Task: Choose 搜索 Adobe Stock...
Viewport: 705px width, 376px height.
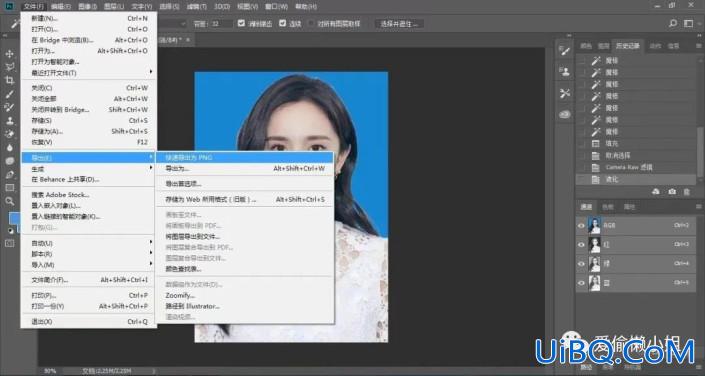Action: point(89,195)
